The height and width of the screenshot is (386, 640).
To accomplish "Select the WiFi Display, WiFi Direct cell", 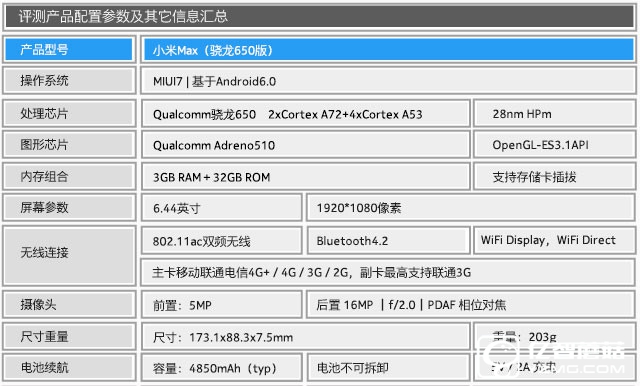I will [554, 241].
